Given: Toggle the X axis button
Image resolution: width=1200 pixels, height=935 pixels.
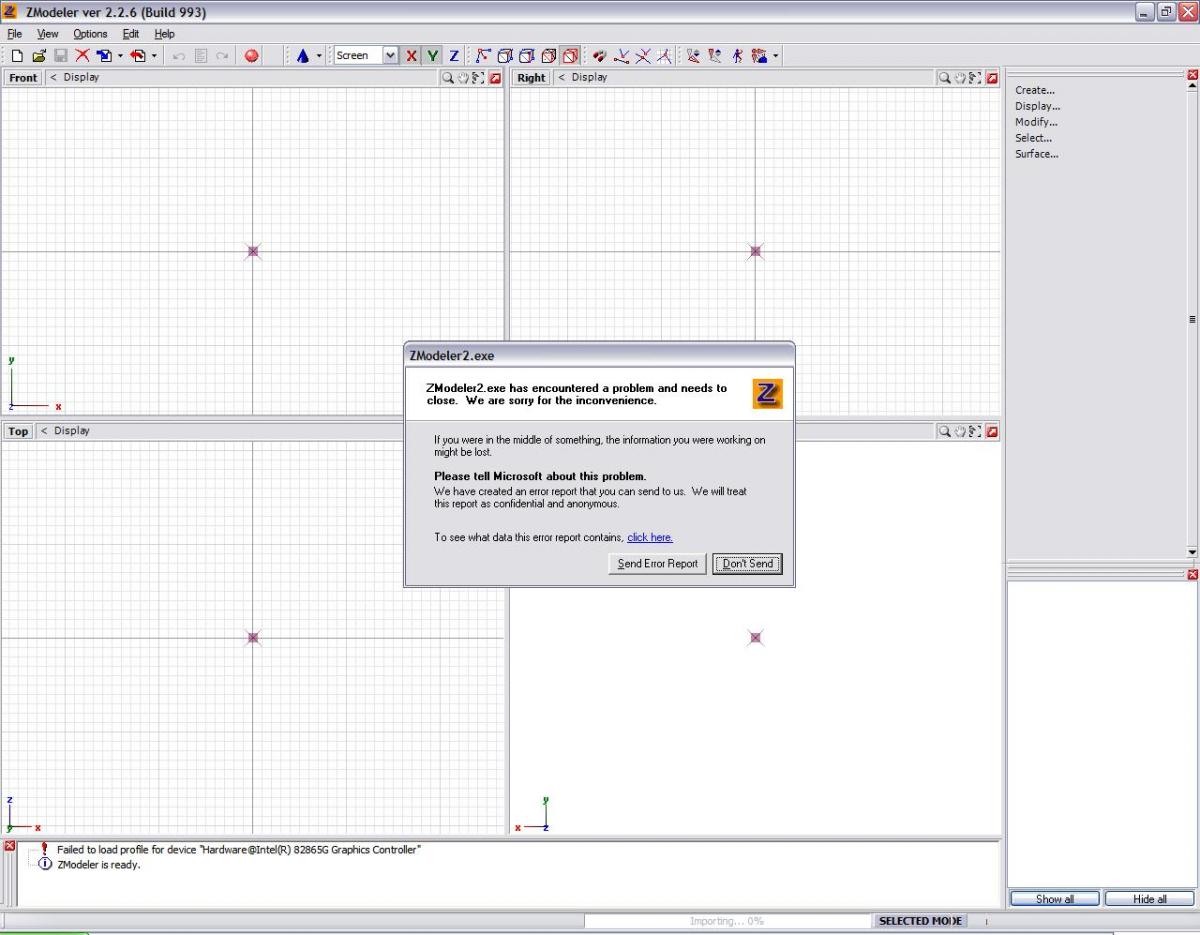Looking at the screenshot, I should pos(411,56).
